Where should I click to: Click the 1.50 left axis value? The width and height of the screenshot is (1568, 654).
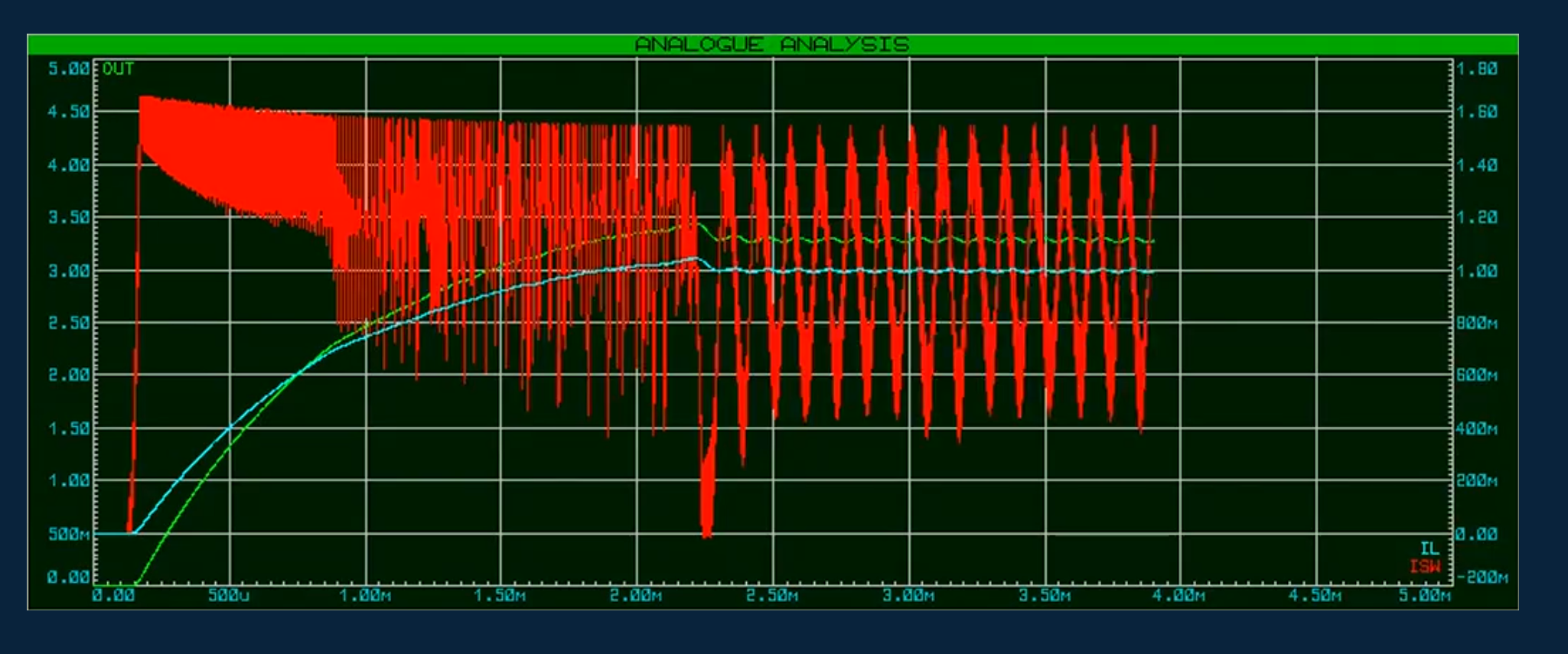pos(69,428)
